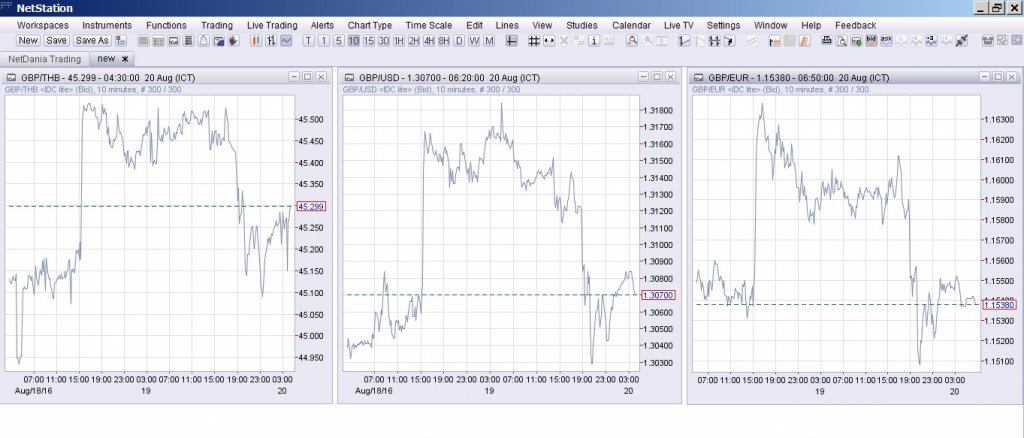
Task: Click the print icon in toolbar
Action: point(826,41)
